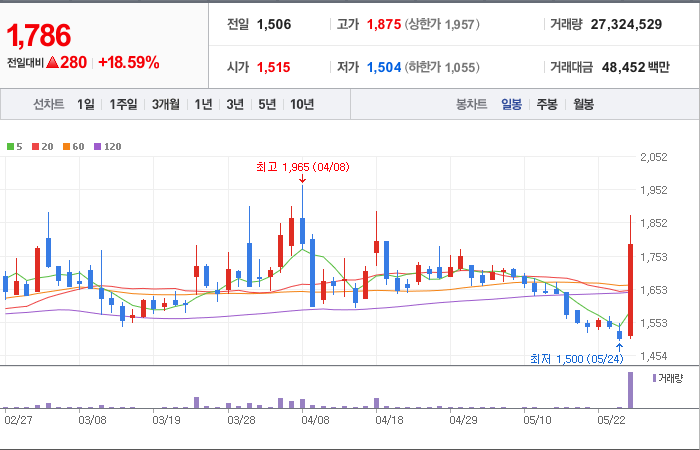The height and width of the screenshot is (450, 700).
Task: Show the 10년 line chart
Action: (302, 104)
